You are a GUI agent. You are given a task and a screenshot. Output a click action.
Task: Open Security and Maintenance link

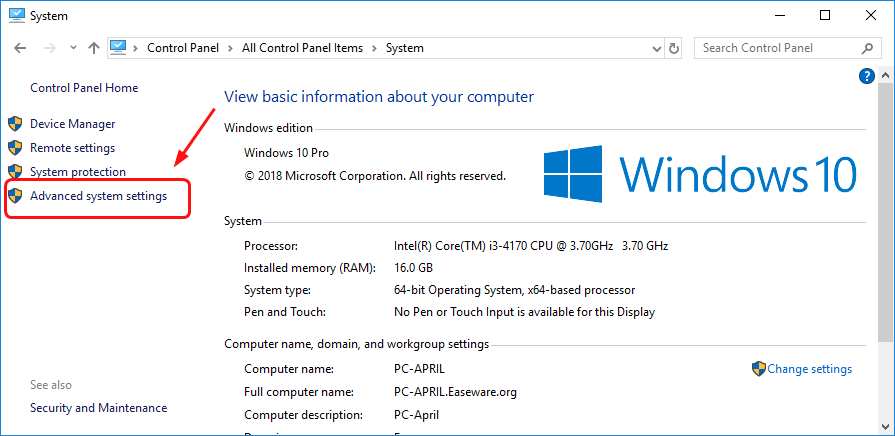pos(99,408)
